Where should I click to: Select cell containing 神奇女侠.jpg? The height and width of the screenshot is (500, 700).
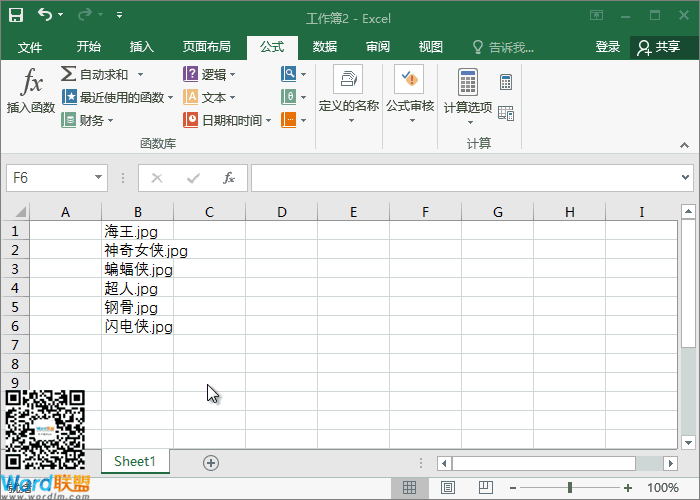[x=138, y=250]
